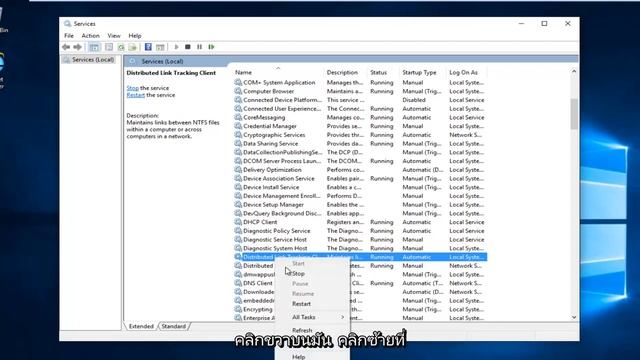Open the Help menu in menu bar
The image size is (640, 360).
135,36
